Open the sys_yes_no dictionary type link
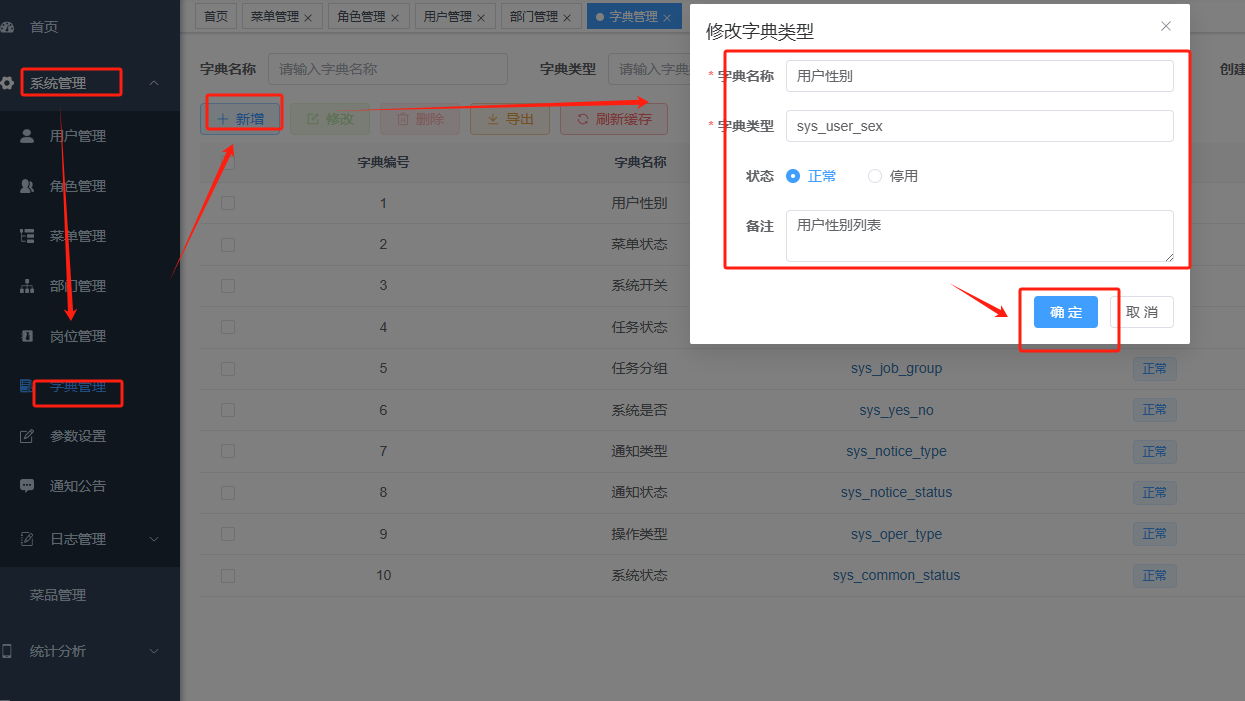The image size is (1245, 701). tap(896, 410)
